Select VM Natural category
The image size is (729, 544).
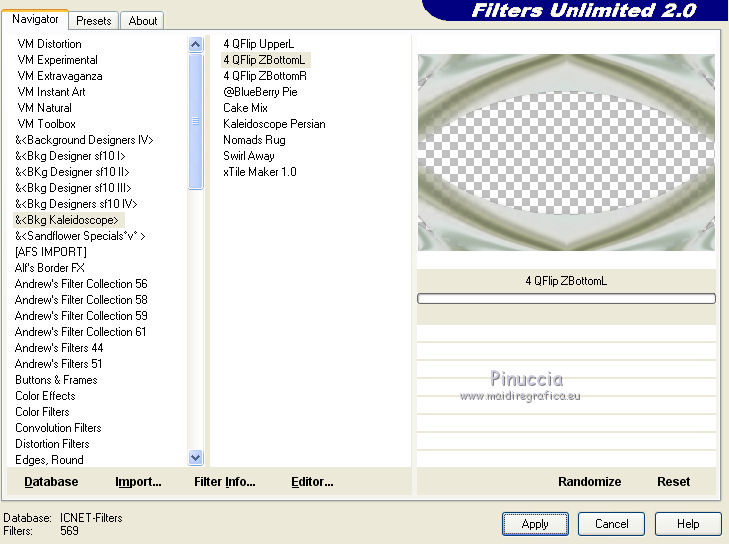[x=44, y=108]
